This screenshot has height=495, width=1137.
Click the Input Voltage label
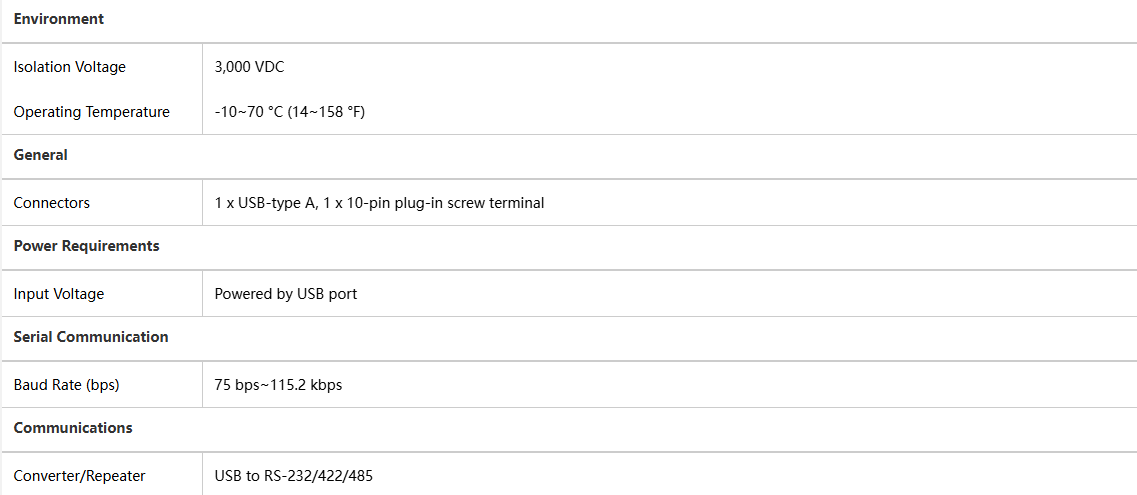click(58, 294)
